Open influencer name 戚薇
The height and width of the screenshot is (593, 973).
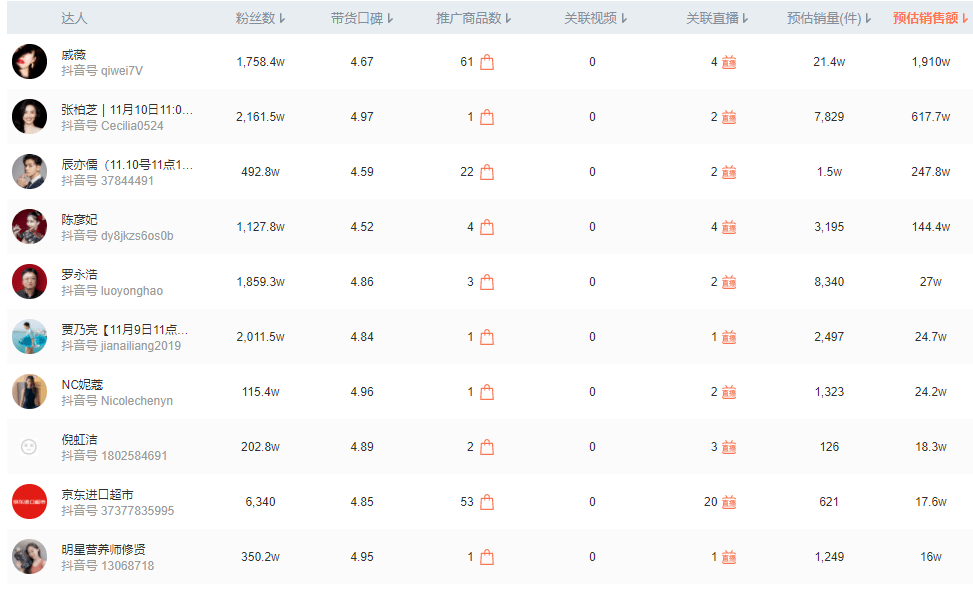(74, 55)
